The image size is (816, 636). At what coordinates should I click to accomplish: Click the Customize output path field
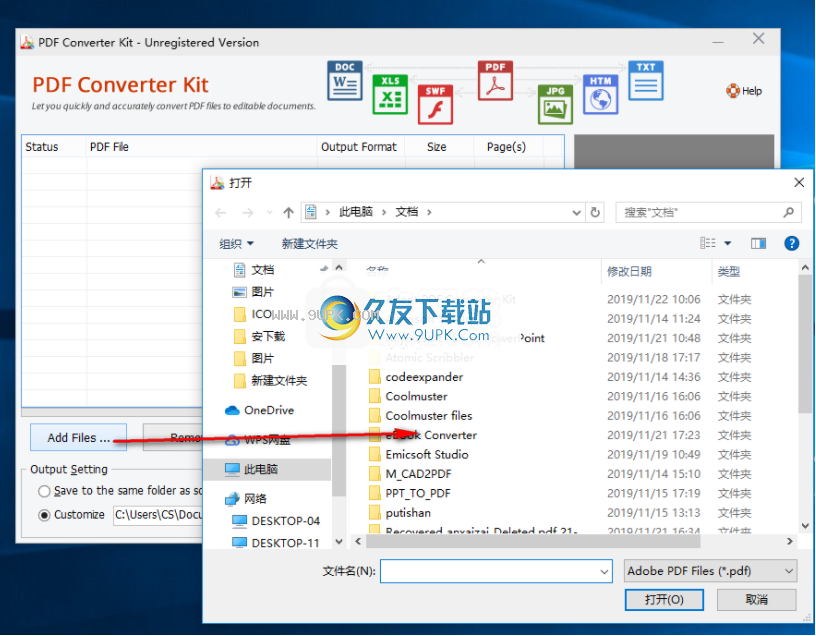tap(158, 515)
